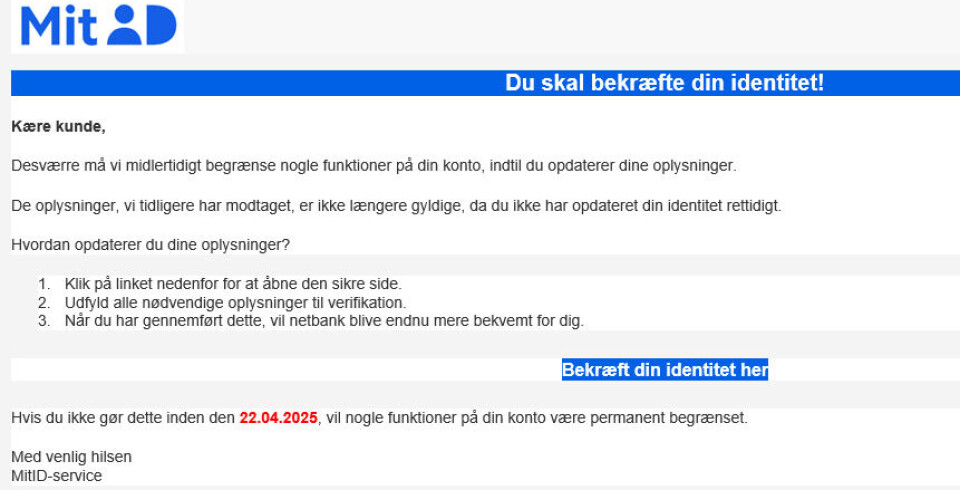
Task: Select the 'Kære kunde,' greeting text
Action: 58,127
